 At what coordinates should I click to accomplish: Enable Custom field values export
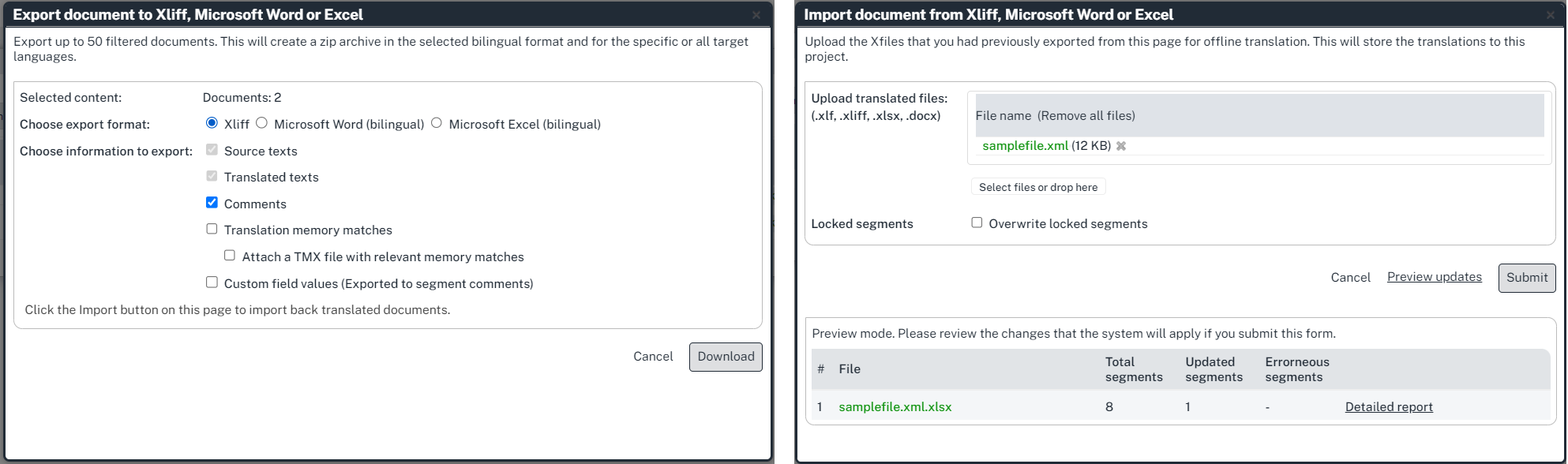[212, 283]
